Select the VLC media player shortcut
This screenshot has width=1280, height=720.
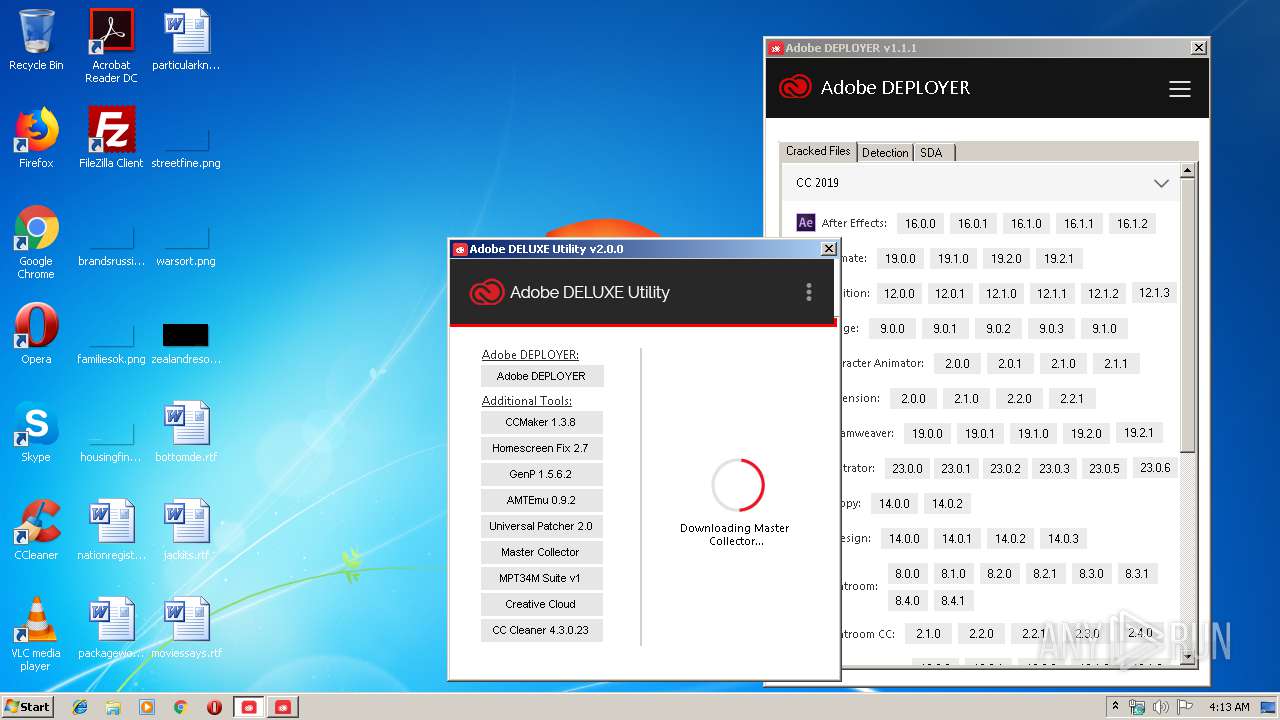point(36,634)
